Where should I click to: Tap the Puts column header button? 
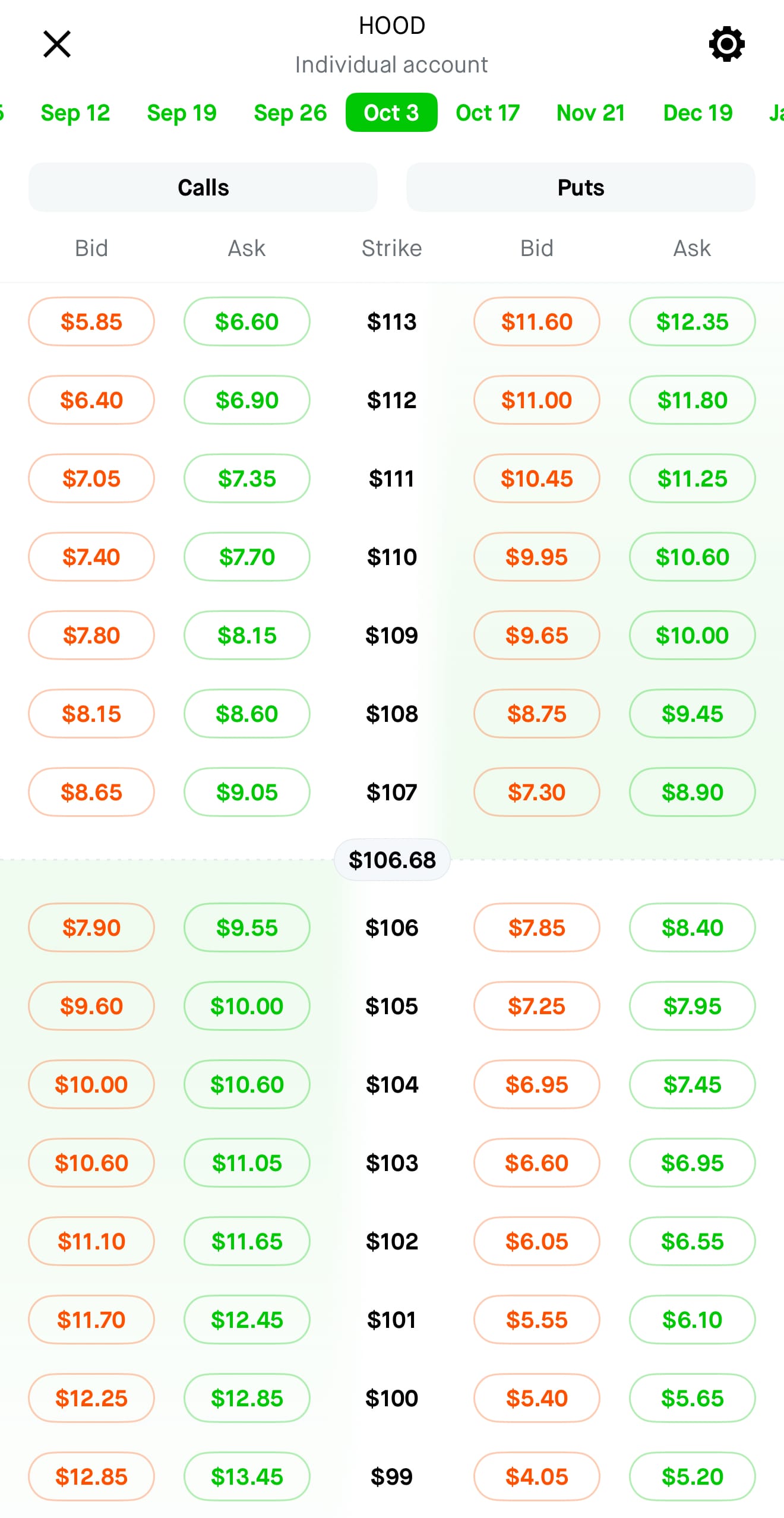[581, 187]
